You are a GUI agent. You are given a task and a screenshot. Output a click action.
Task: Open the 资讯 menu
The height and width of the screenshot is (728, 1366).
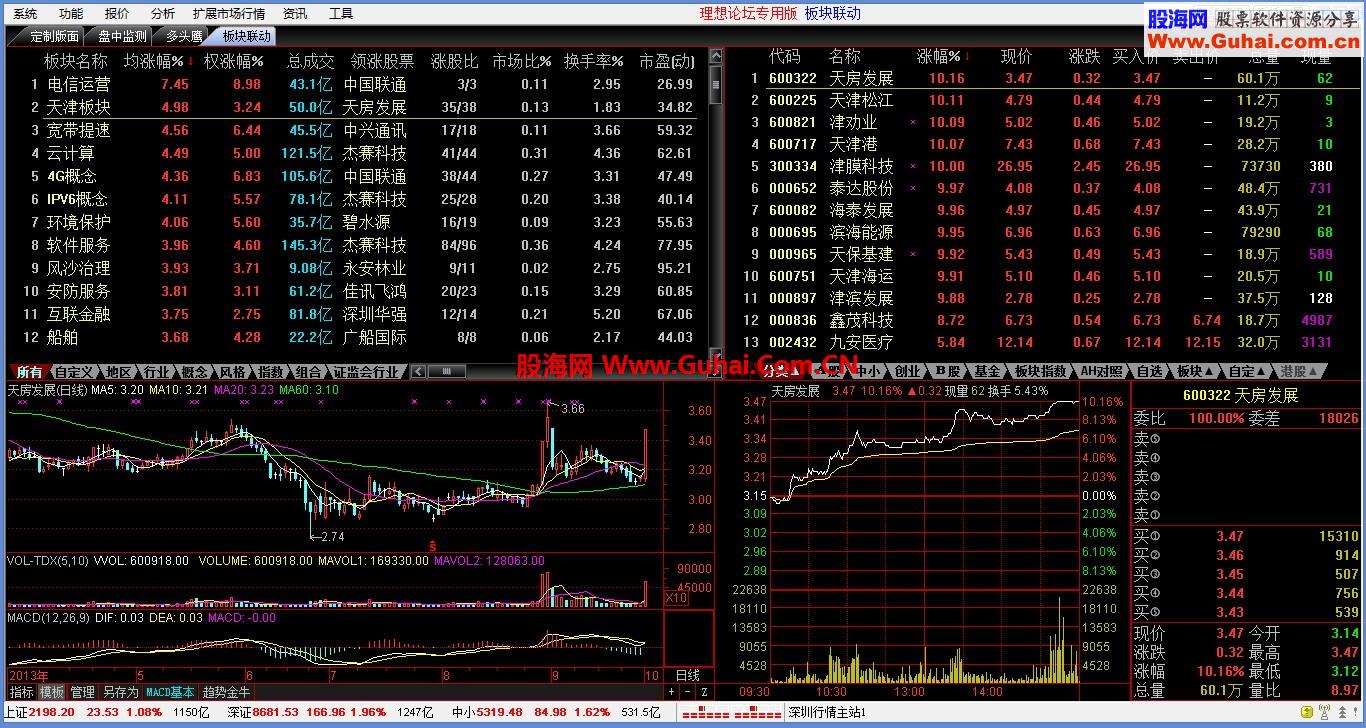pos(295,13)
